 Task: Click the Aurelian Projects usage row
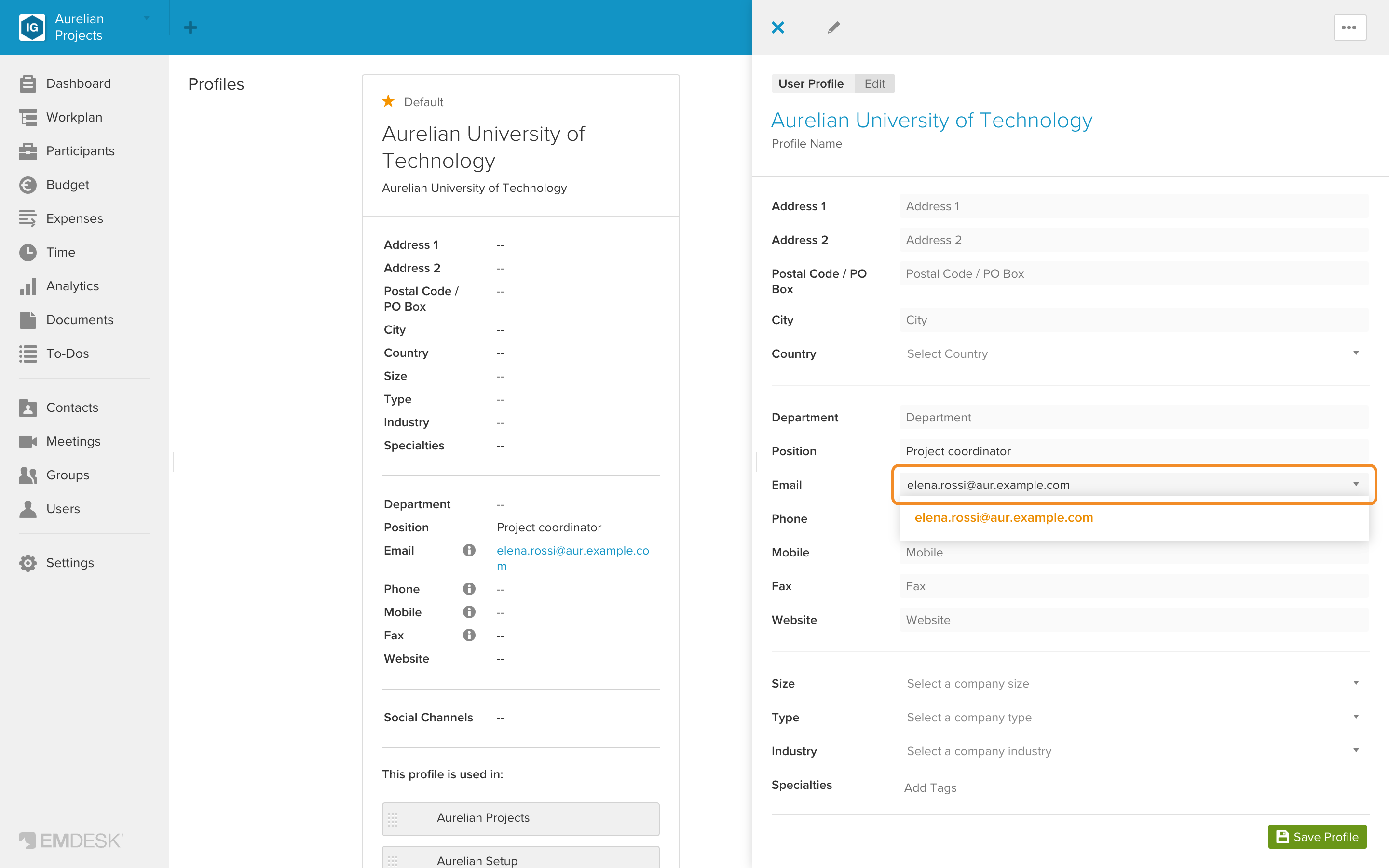coord(520,819)
